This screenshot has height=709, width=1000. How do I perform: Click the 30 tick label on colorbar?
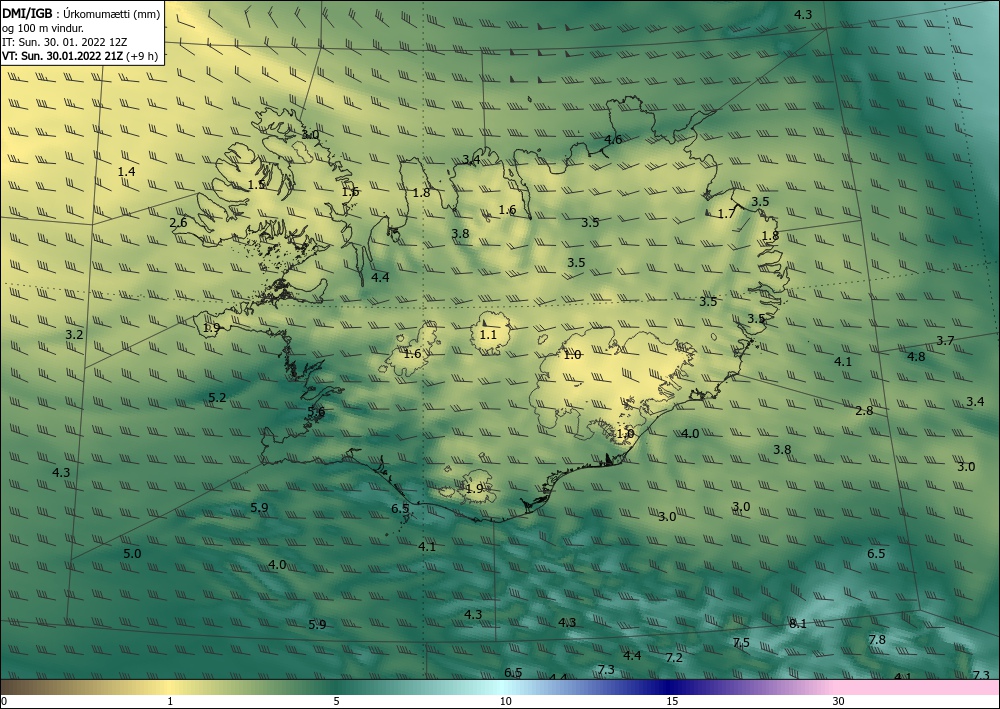pyautogui.click(x=839, y=701)
